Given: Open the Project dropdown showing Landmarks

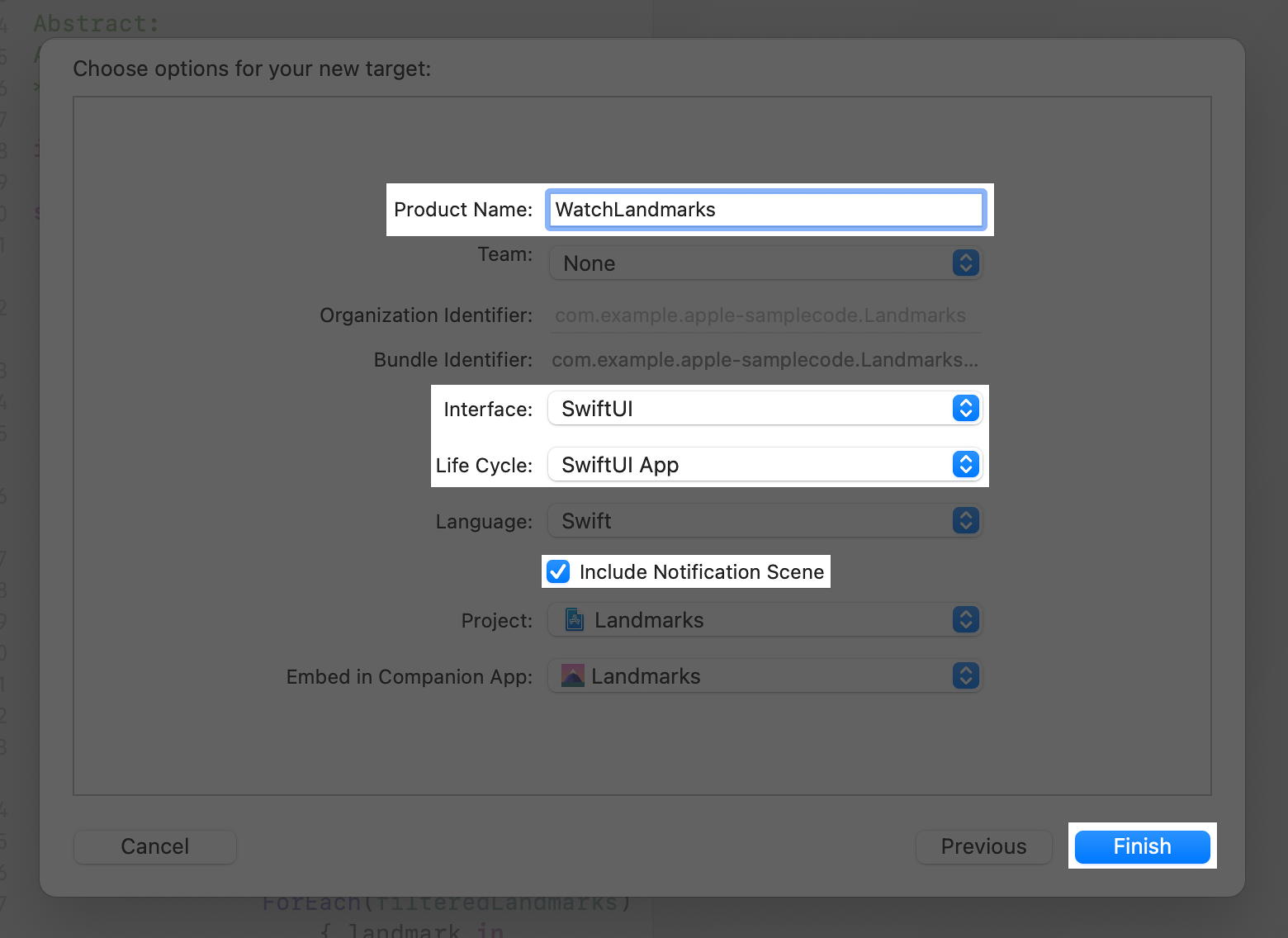Looking at the screenshot, I should 765,620.
